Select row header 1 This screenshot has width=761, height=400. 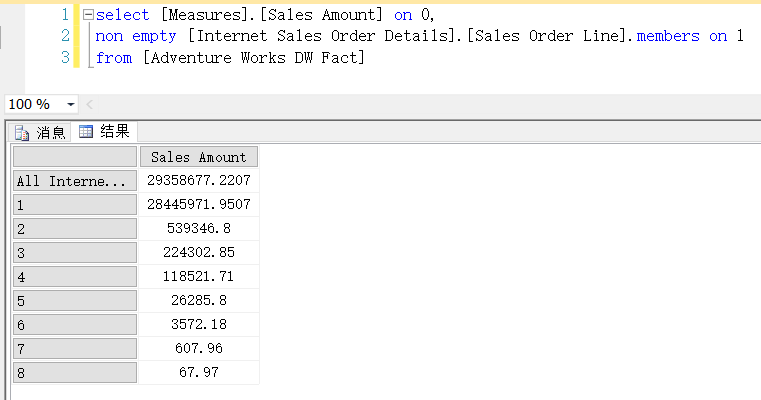pos(75,204)
